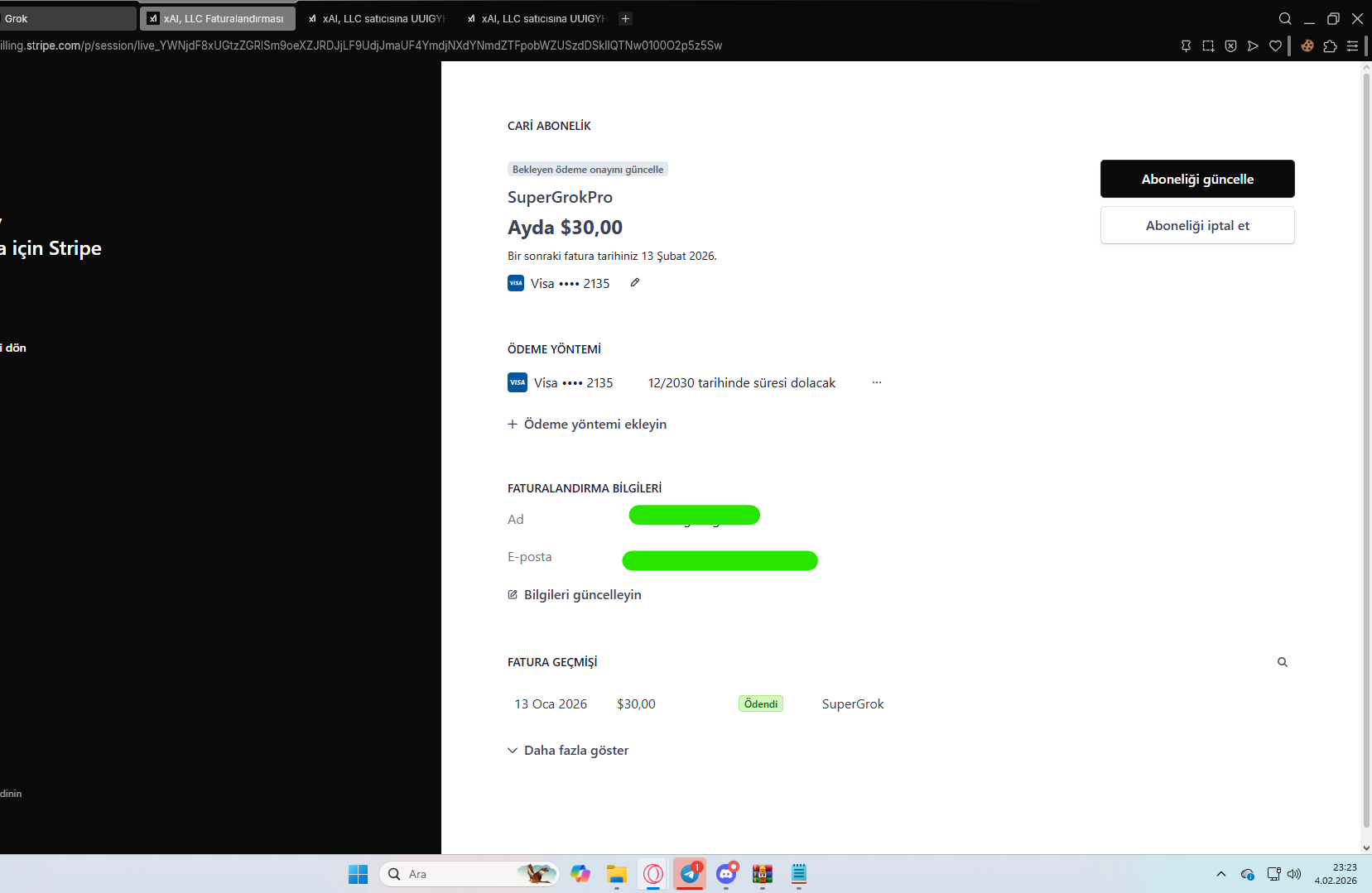Edit the card with the pencil icon
The width and height of the screenshot is (1372, 893).
635,282
